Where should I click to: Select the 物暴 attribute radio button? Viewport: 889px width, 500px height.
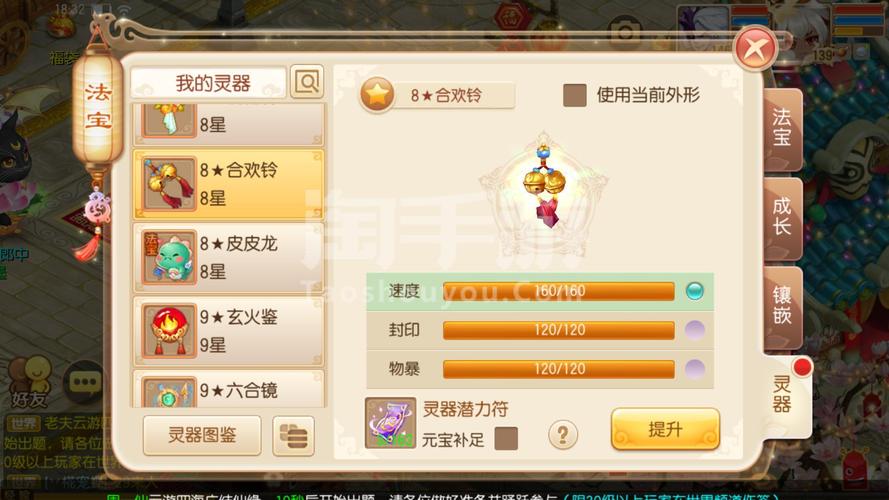click(695, 369)
